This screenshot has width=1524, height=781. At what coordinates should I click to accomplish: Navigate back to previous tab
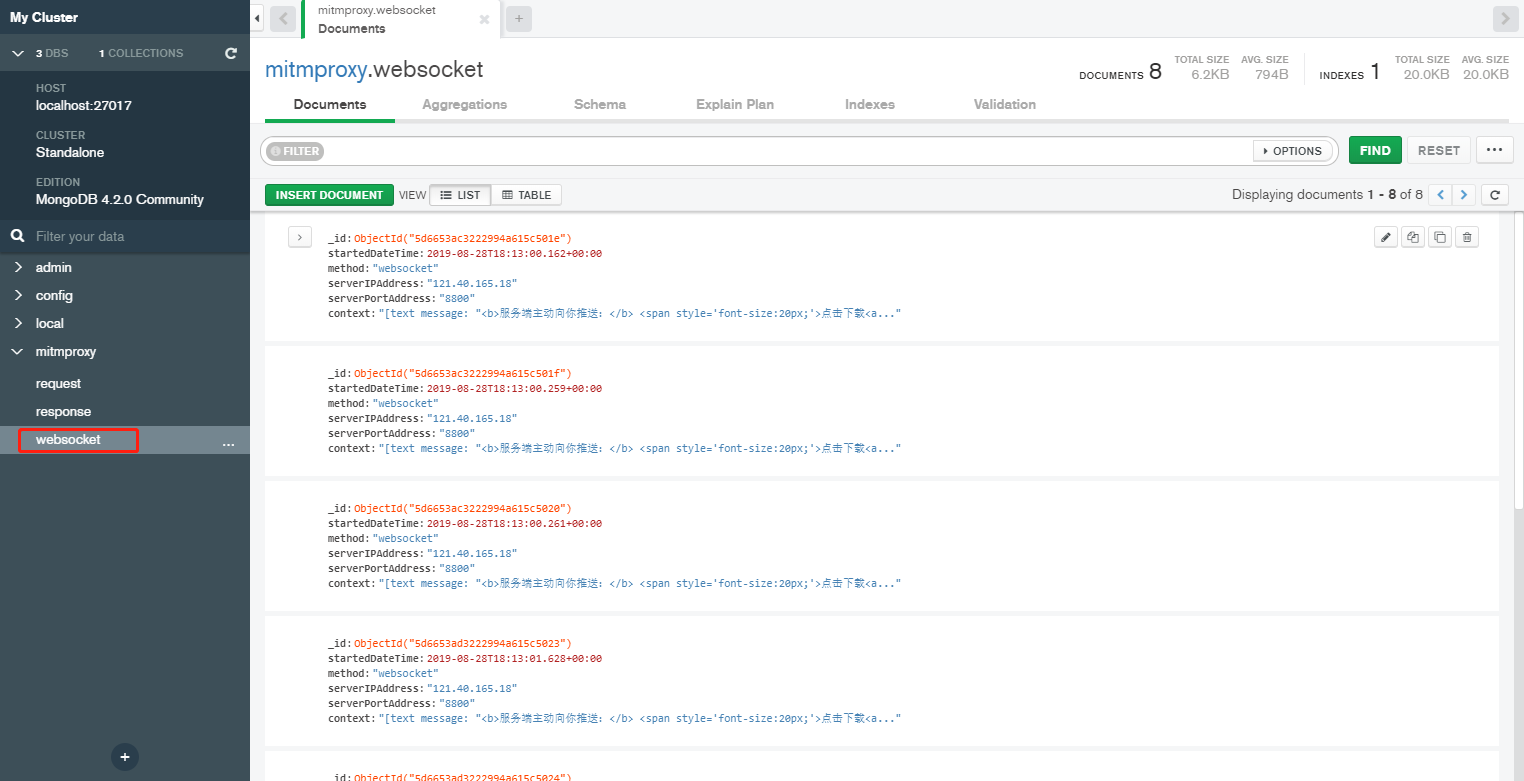283,19
